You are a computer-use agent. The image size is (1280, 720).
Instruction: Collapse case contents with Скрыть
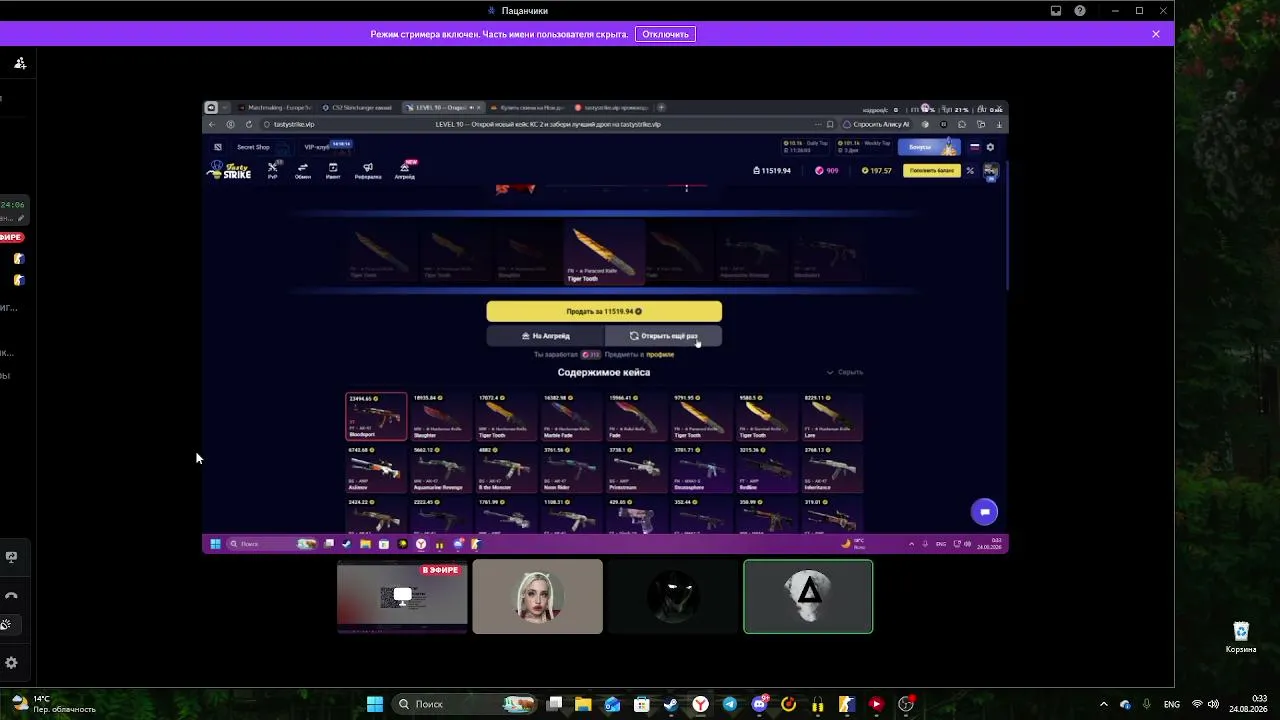pos(845,372)
